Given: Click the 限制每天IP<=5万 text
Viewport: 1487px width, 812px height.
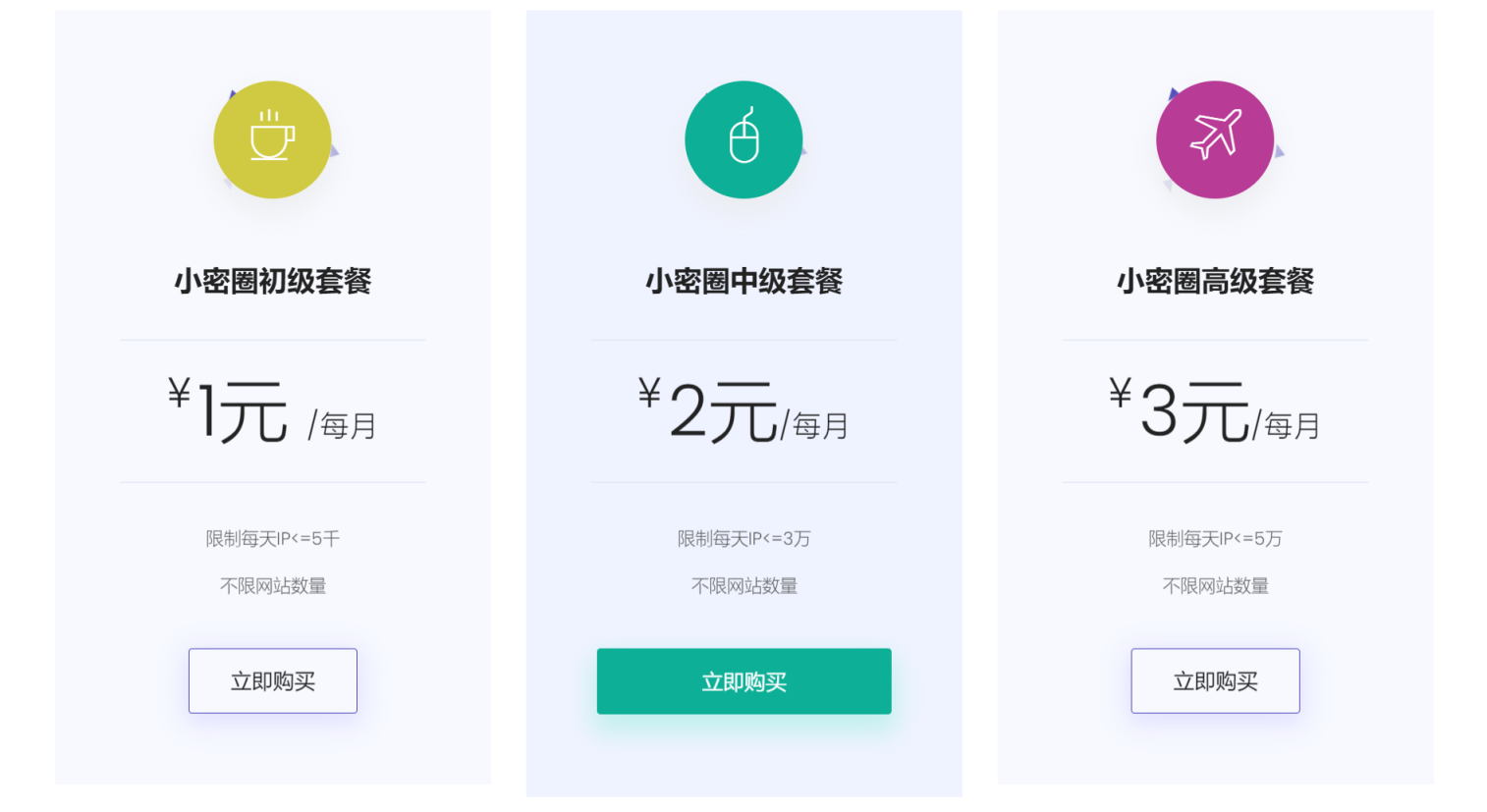Looking at the screenshot, I should pos(1215,538).
